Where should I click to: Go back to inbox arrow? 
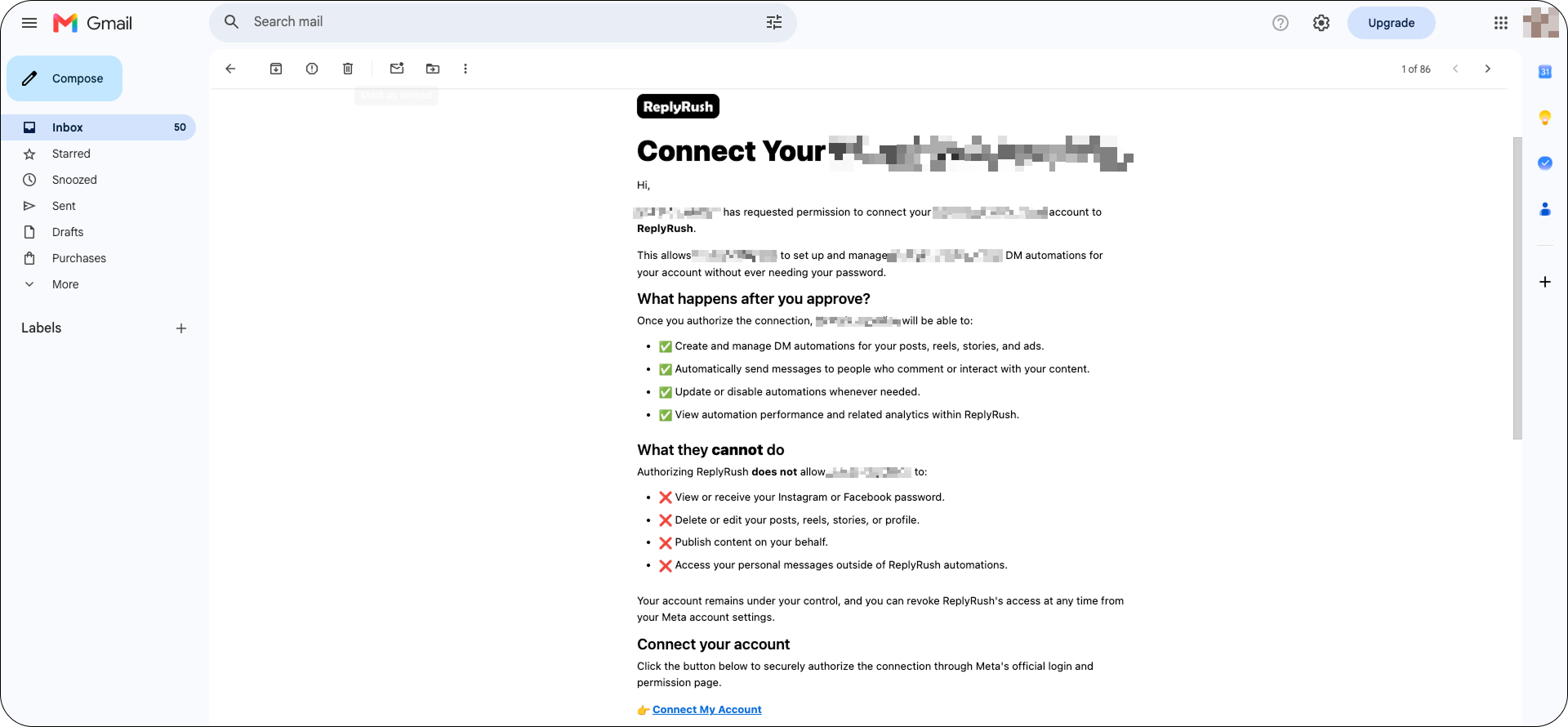(x=230, y=69)
